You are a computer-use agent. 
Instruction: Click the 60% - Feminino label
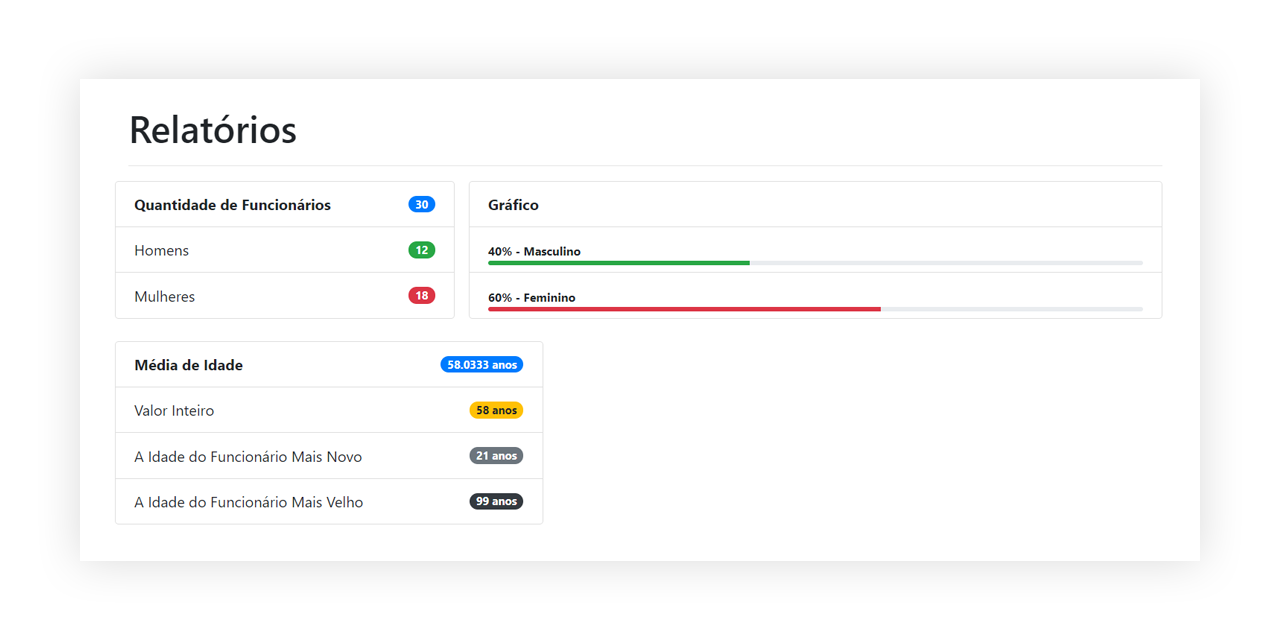click(531, 297)
